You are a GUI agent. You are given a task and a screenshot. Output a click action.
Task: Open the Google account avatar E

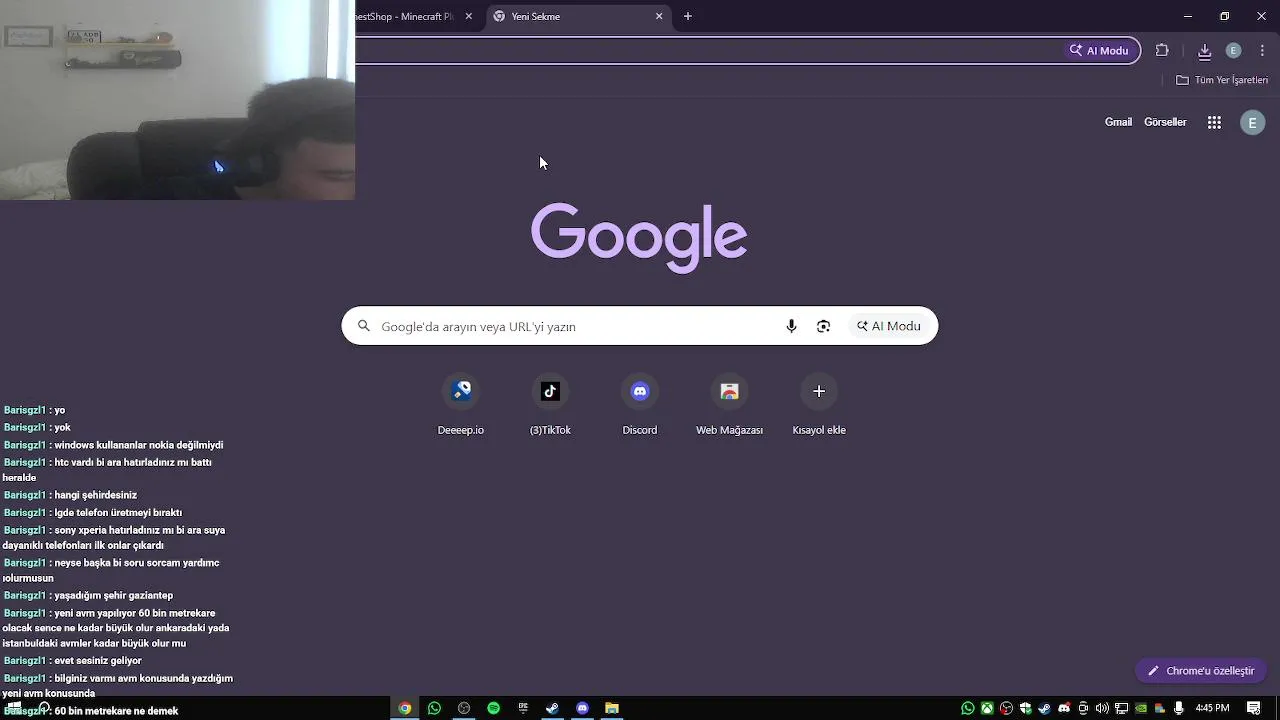1252,122
